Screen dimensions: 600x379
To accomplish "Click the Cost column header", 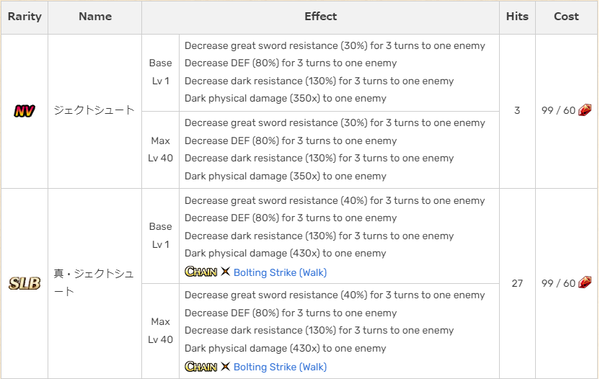I will (x=566, y=16).
